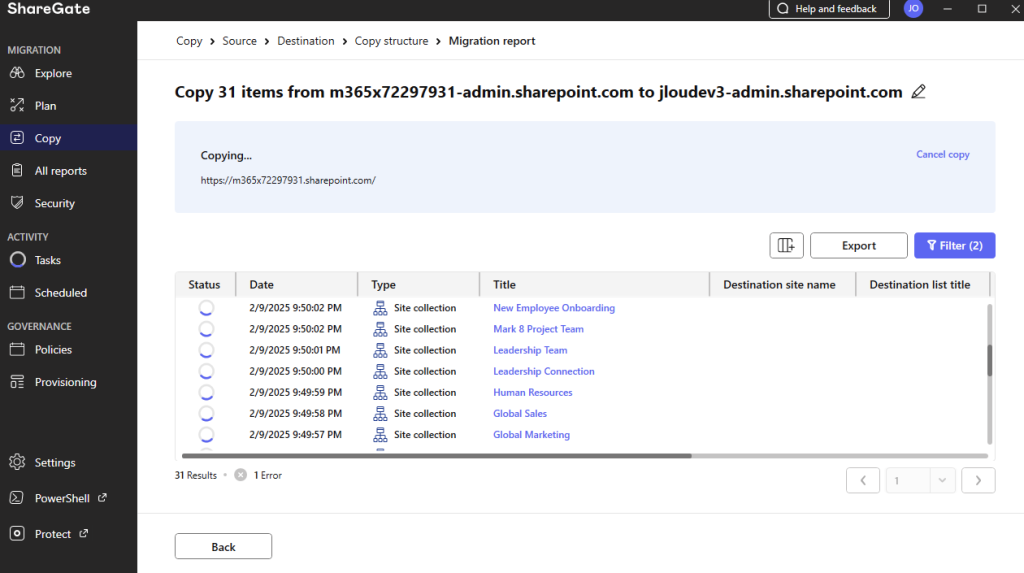Go Back from the migration report
1024x573 pixels.
223,546
